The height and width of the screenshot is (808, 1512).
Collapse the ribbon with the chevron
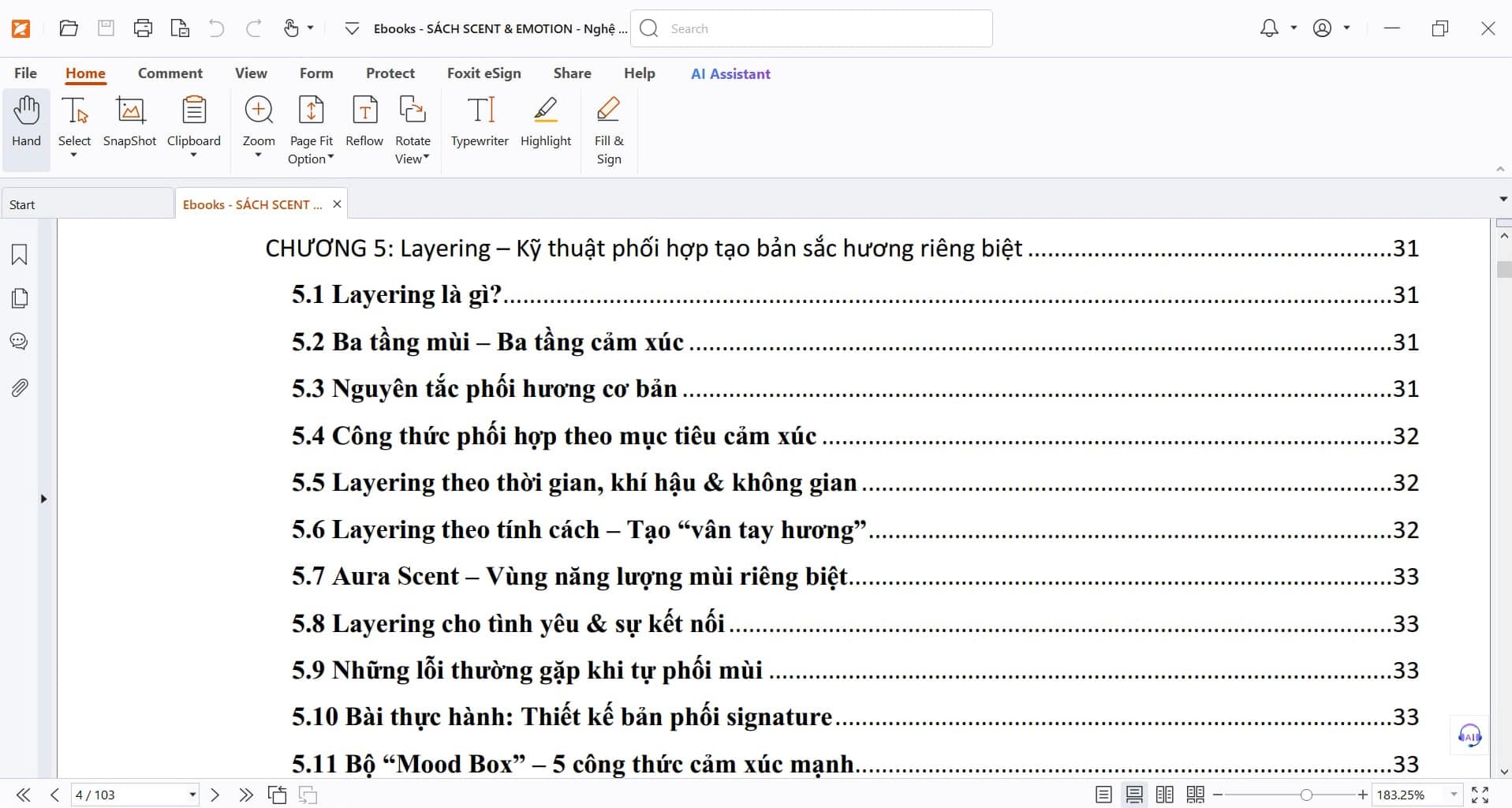pos(1500,169)
